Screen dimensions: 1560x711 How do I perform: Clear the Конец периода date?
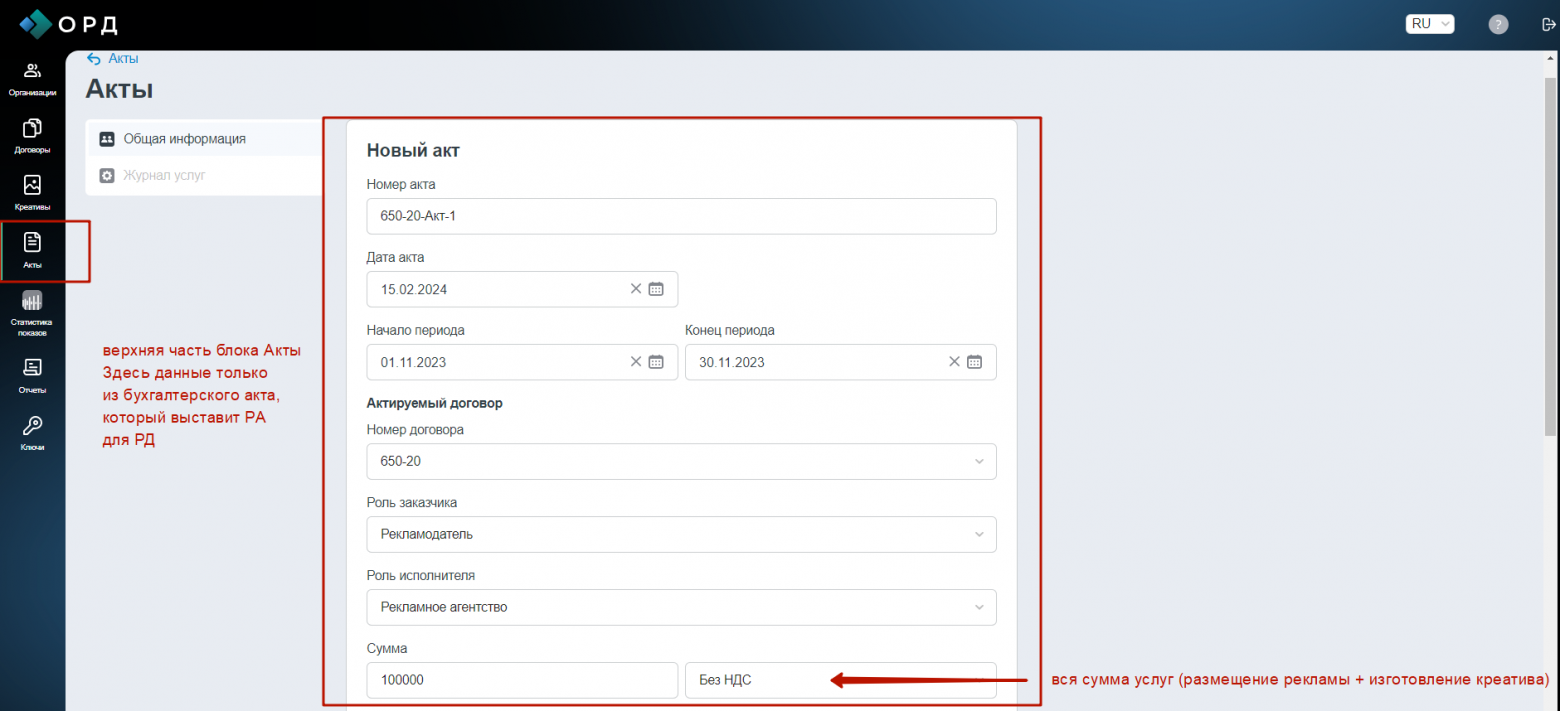(x=954, y=362)
